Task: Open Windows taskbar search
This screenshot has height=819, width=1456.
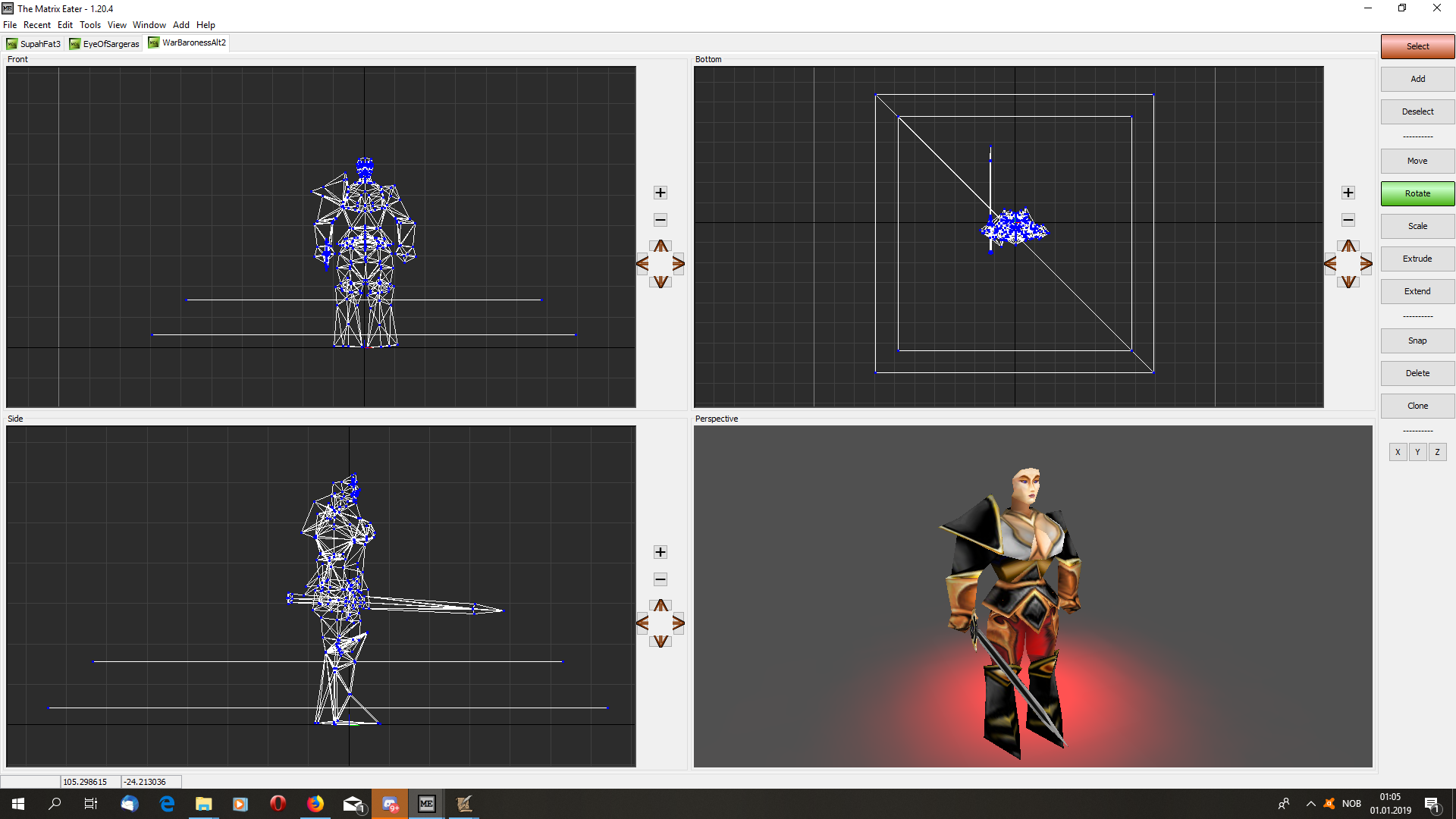Action: (55, 804)
